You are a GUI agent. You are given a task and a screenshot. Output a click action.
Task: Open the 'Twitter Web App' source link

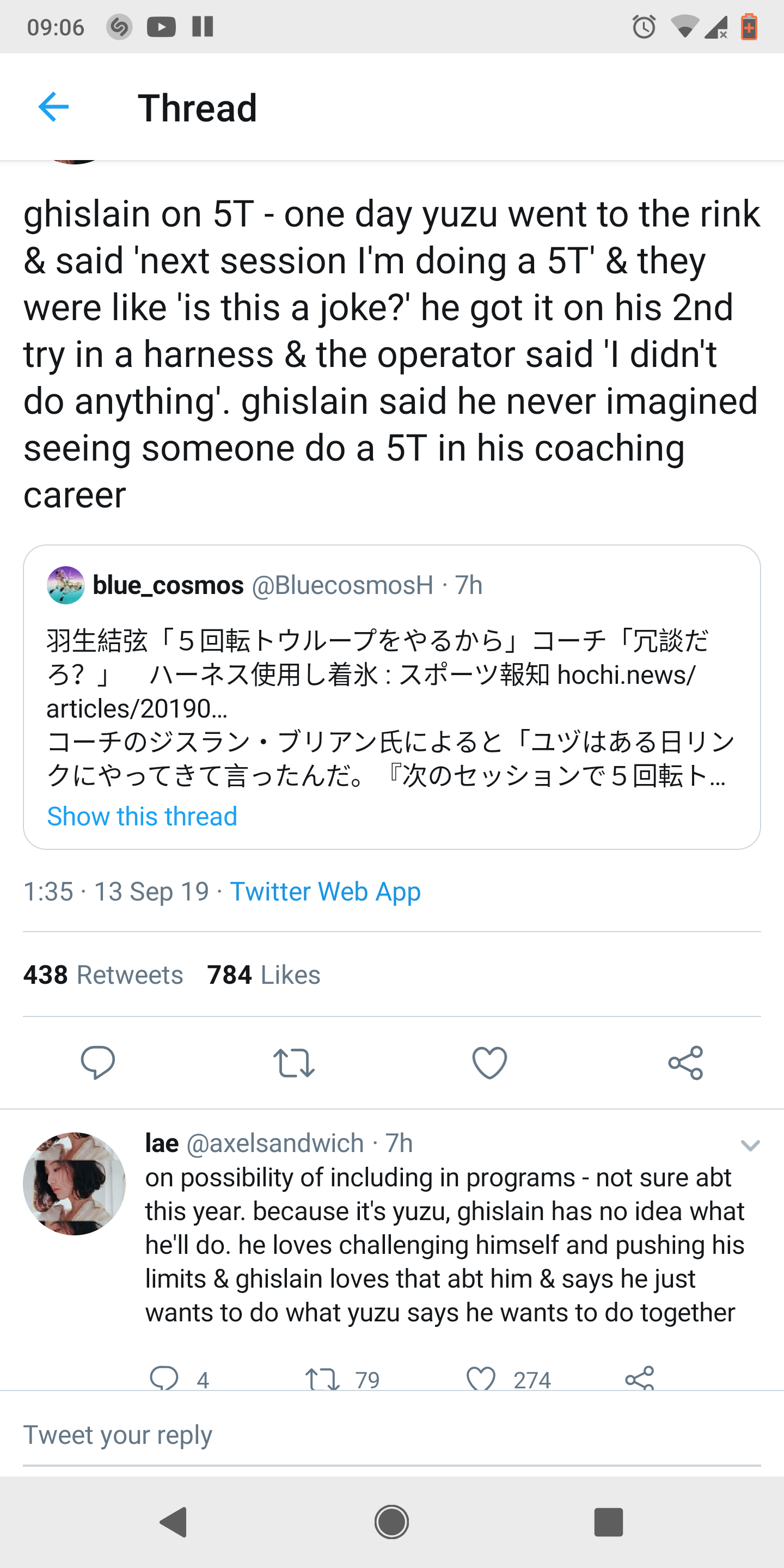click(x=325, y=892)
